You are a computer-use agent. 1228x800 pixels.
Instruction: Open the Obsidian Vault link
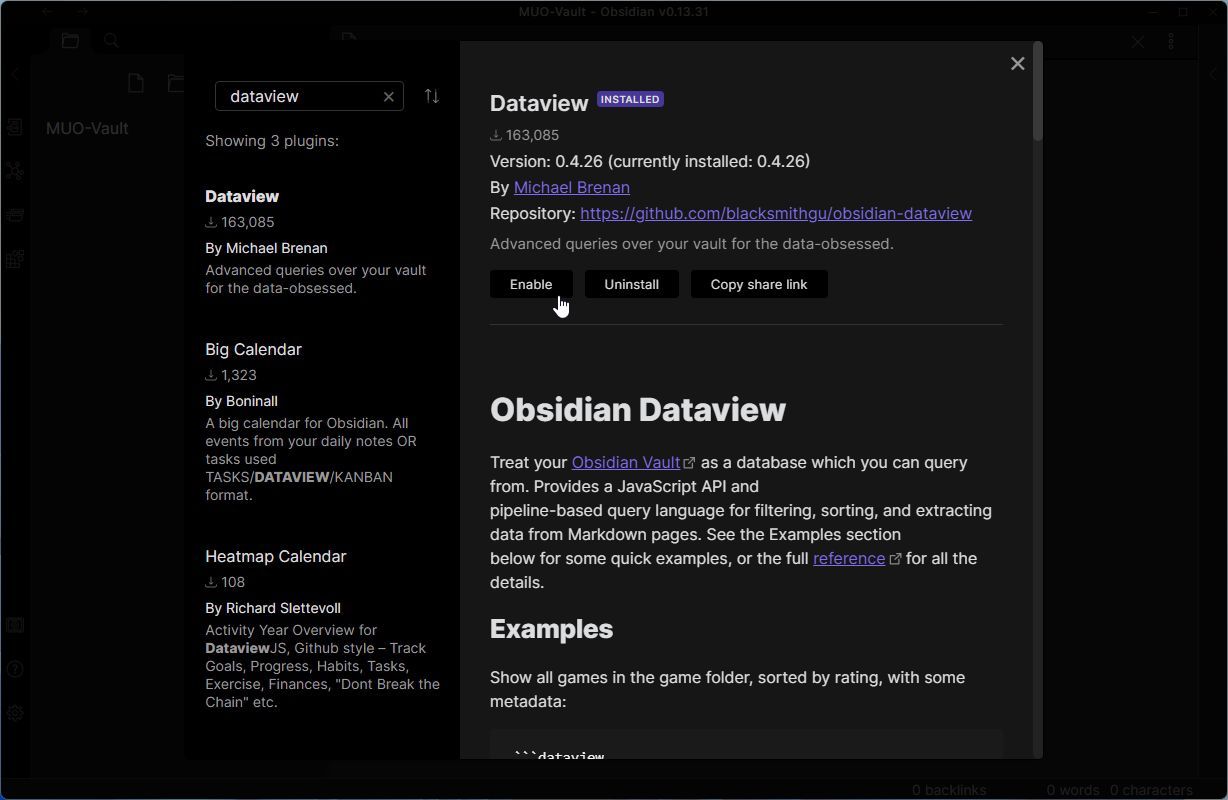(626, 462)
